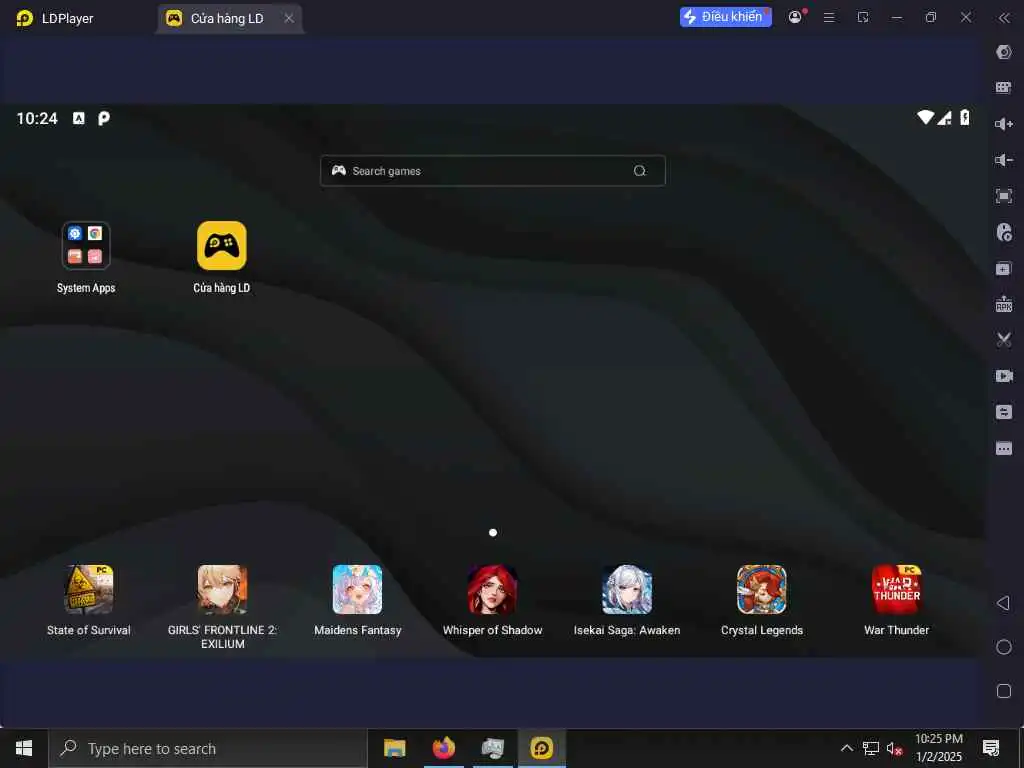Open the account profile icon

click(795, 17)
